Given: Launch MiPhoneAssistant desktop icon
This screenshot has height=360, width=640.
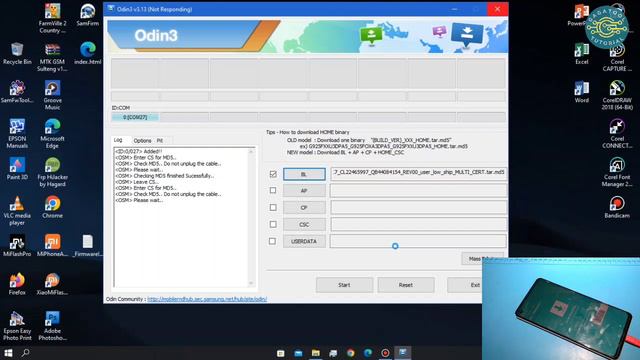Looking at the screenshot, I should tap(52, 245).
